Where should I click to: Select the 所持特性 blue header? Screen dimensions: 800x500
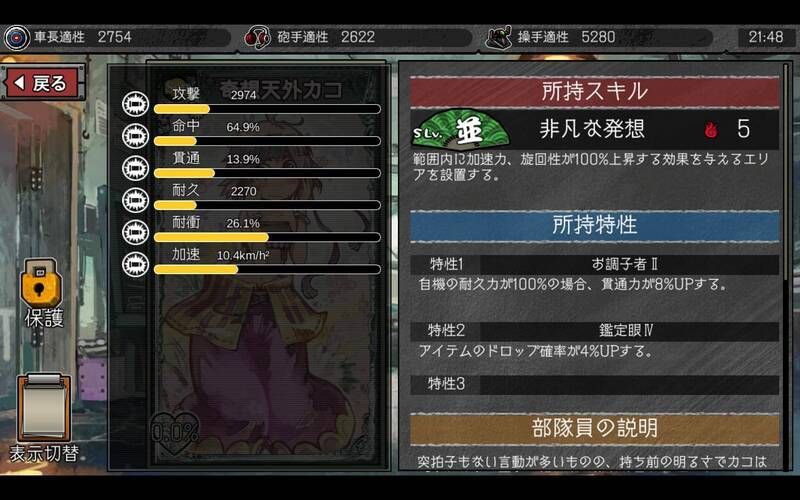tap(594, 226)
